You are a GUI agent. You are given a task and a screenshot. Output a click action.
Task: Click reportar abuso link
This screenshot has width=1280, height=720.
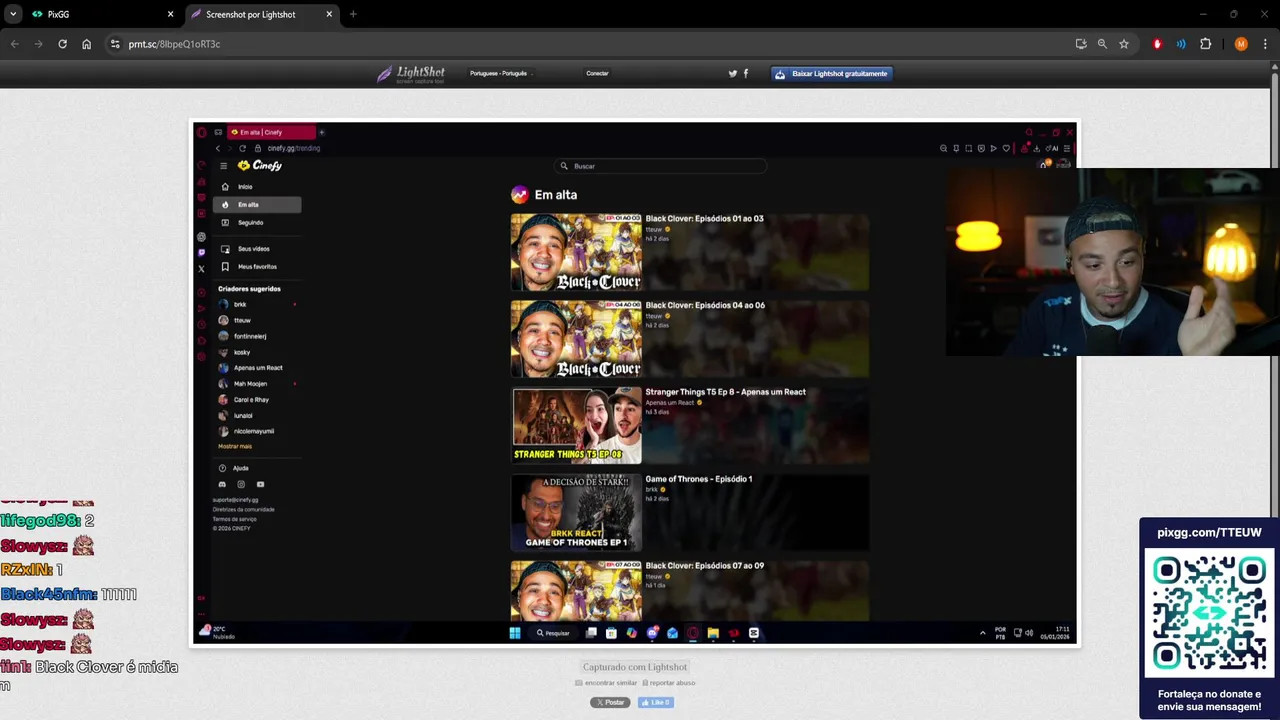tap(668, 683)
